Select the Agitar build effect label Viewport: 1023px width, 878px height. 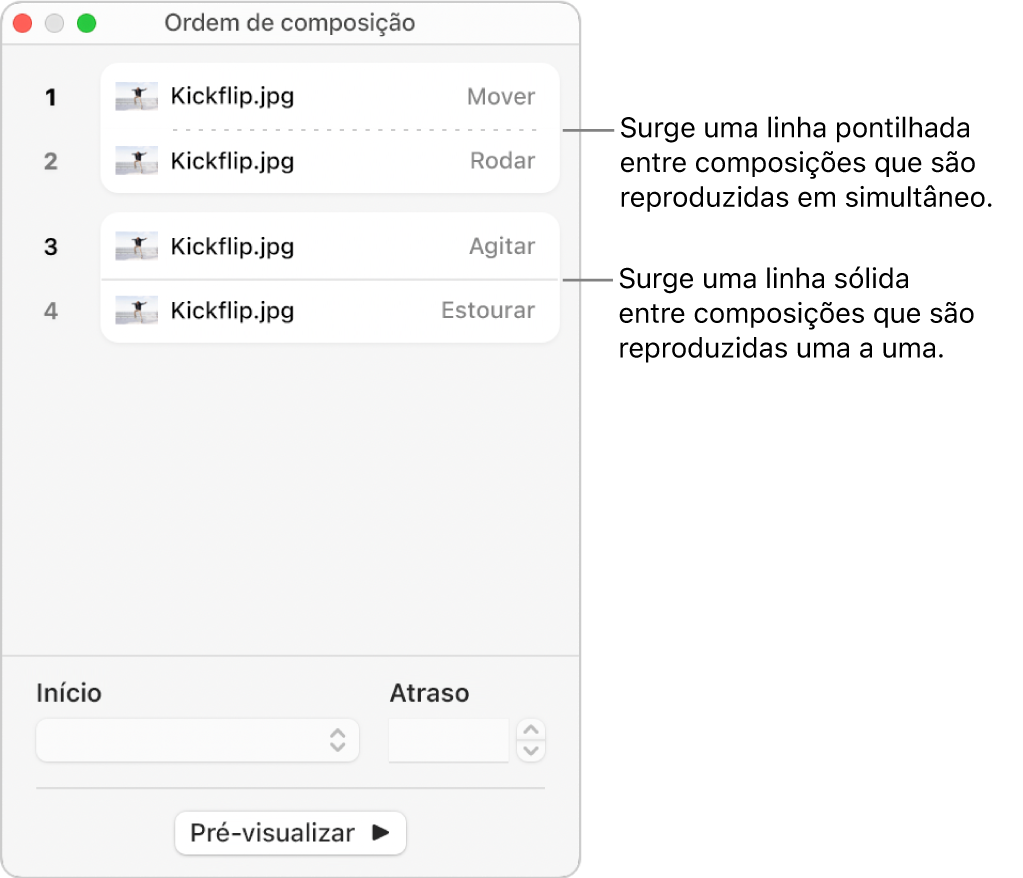[502, 246]
